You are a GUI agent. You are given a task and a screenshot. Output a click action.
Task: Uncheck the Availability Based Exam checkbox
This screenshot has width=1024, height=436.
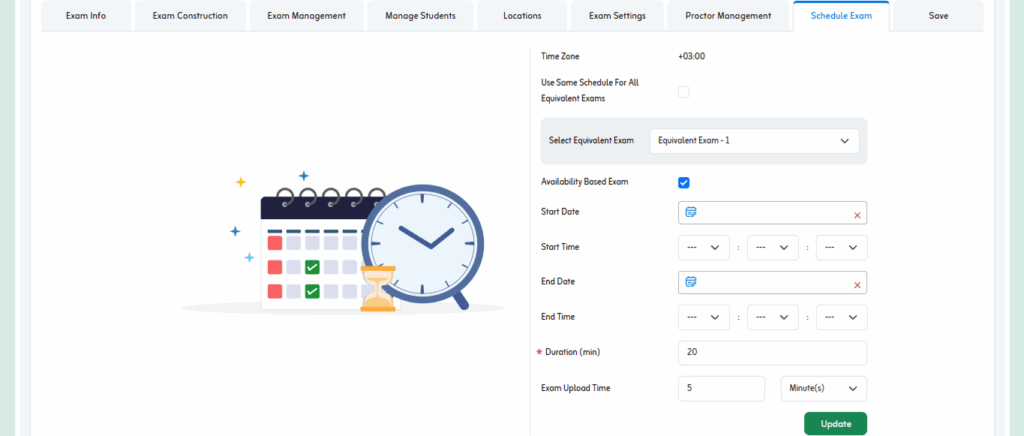pyautogui.click(x=684, y=182)
